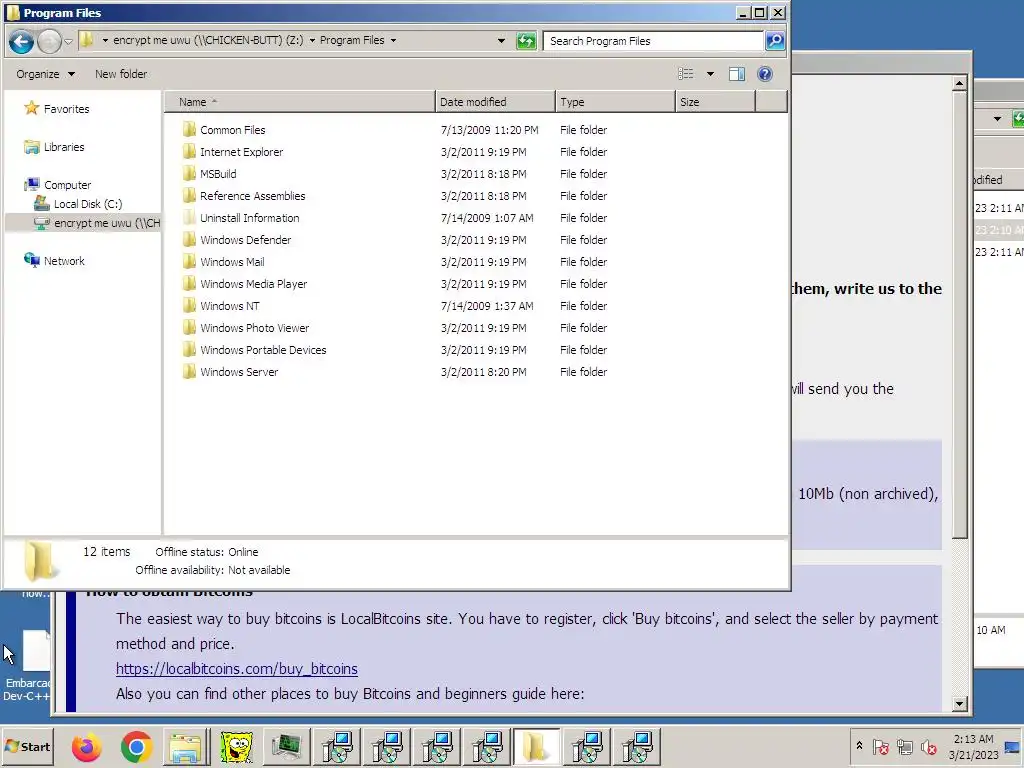Expand the Program Files breadcrumb arrow
Viewport: 1024px width, 768px height.
393,40
